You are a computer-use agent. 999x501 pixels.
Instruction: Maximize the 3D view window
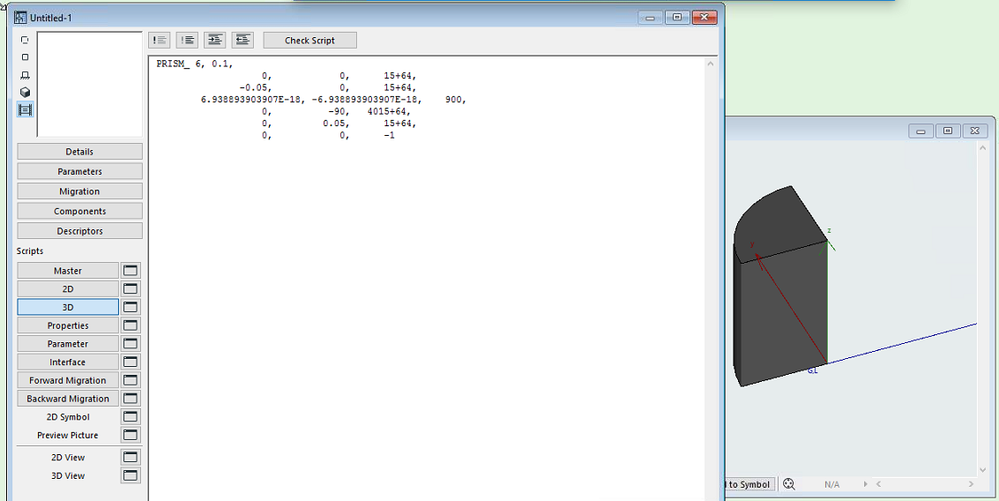[947, 131]
